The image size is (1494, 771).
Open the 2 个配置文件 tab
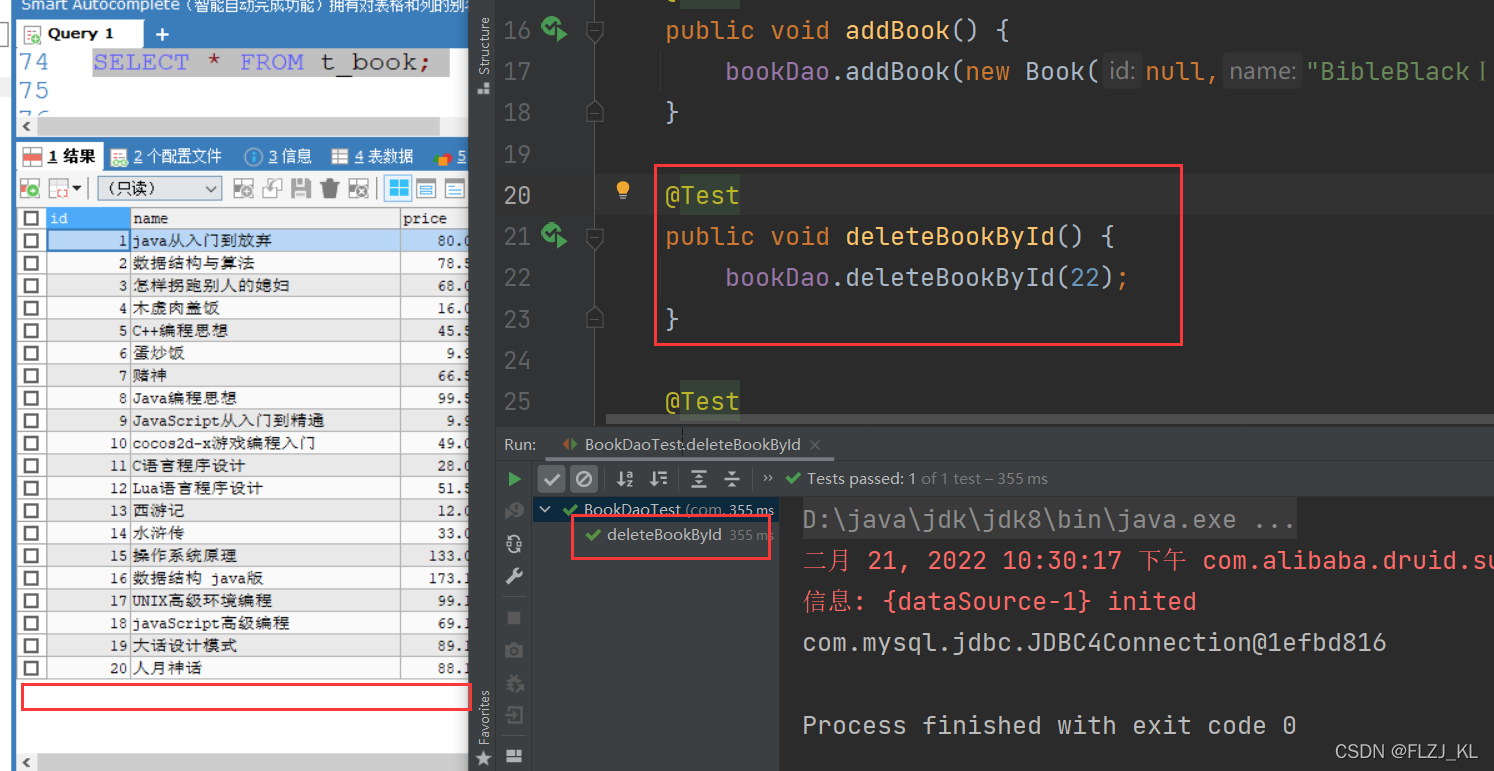point(166,156)
